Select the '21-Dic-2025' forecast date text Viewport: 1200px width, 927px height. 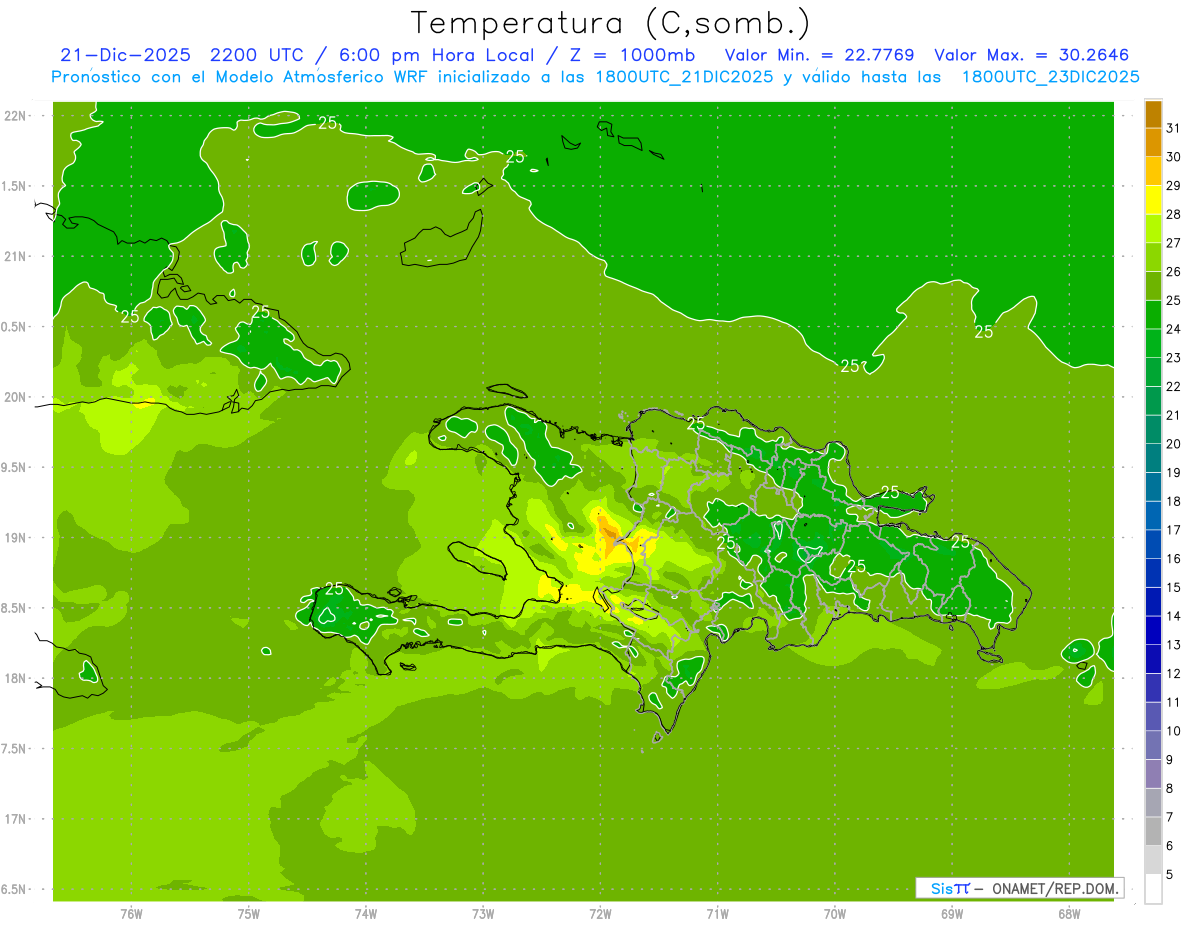tap(125, 55)
